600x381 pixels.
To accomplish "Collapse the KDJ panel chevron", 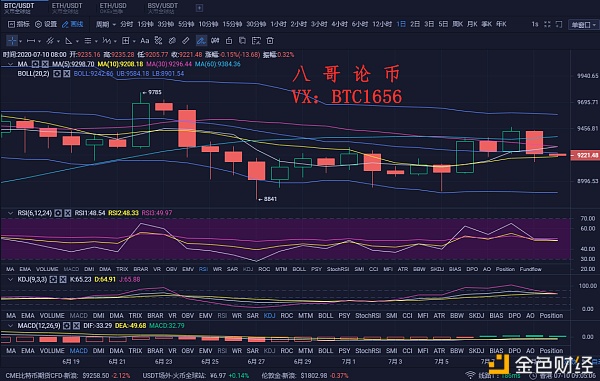I will click(x=10, y=280).
